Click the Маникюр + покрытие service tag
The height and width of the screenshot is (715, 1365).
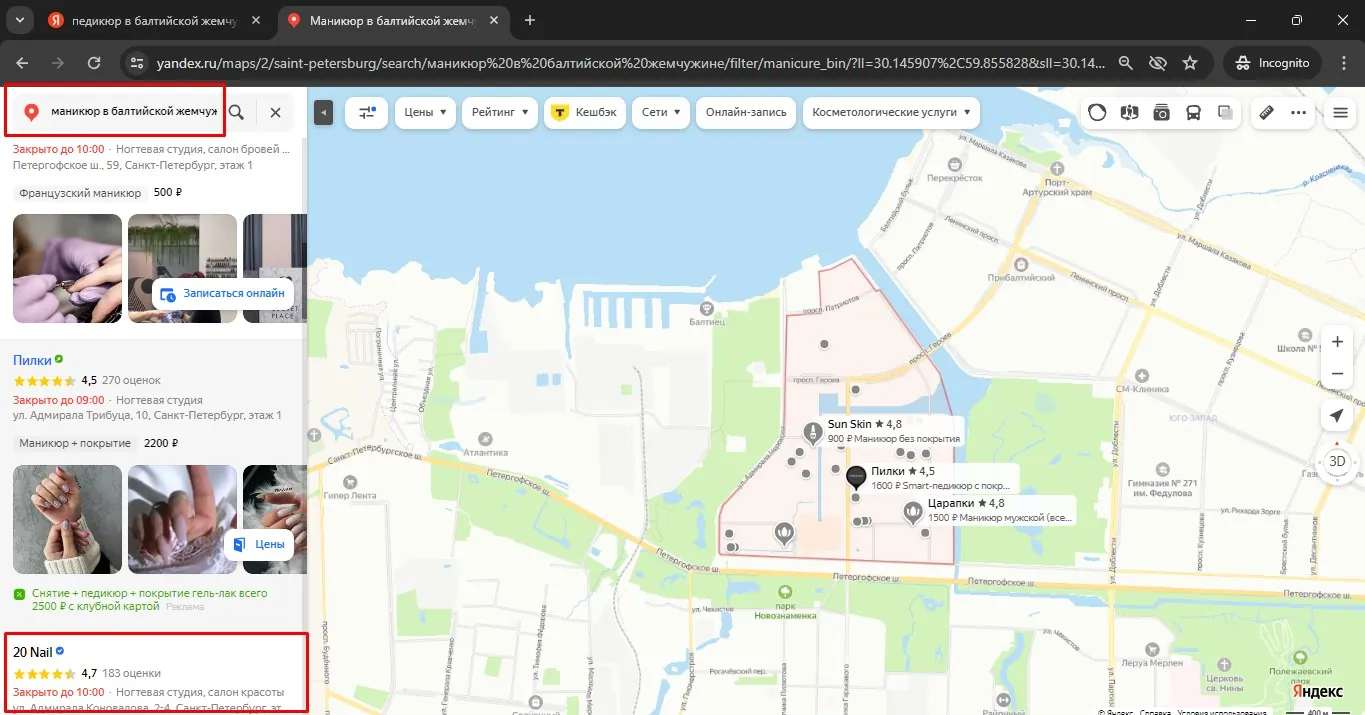pos(75,443)
